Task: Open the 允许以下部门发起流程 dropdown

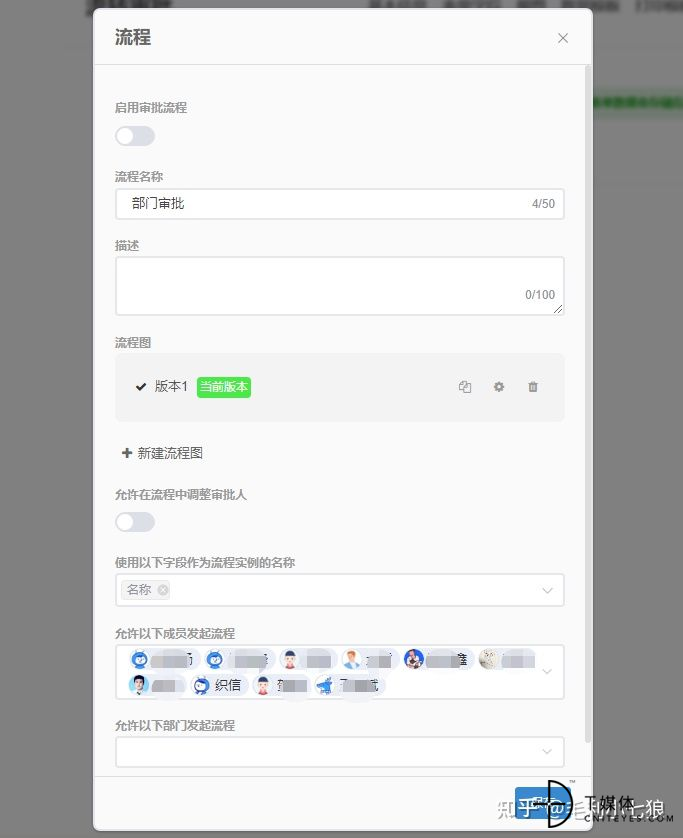Action: tap(340, 751)
